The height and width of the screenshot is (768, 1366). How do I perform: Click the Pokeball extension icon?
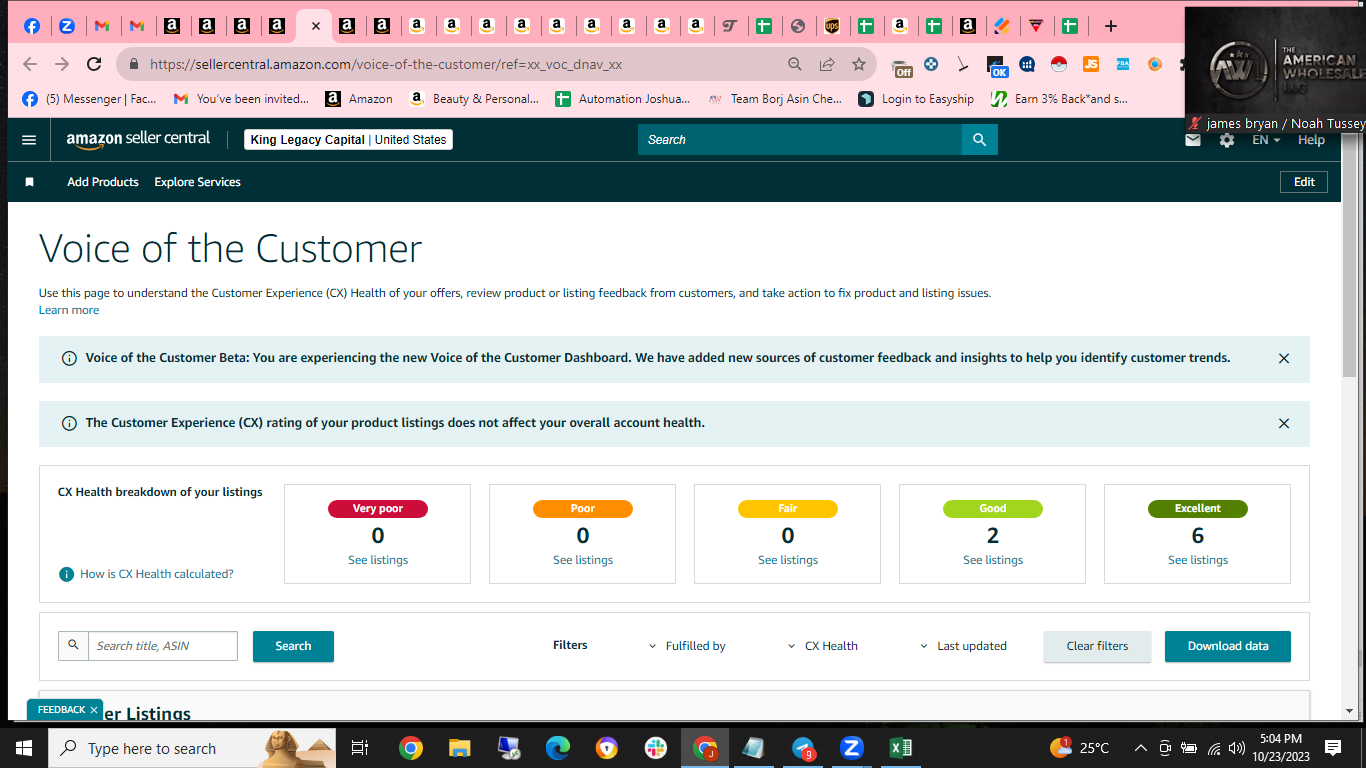coord(1059,64)
